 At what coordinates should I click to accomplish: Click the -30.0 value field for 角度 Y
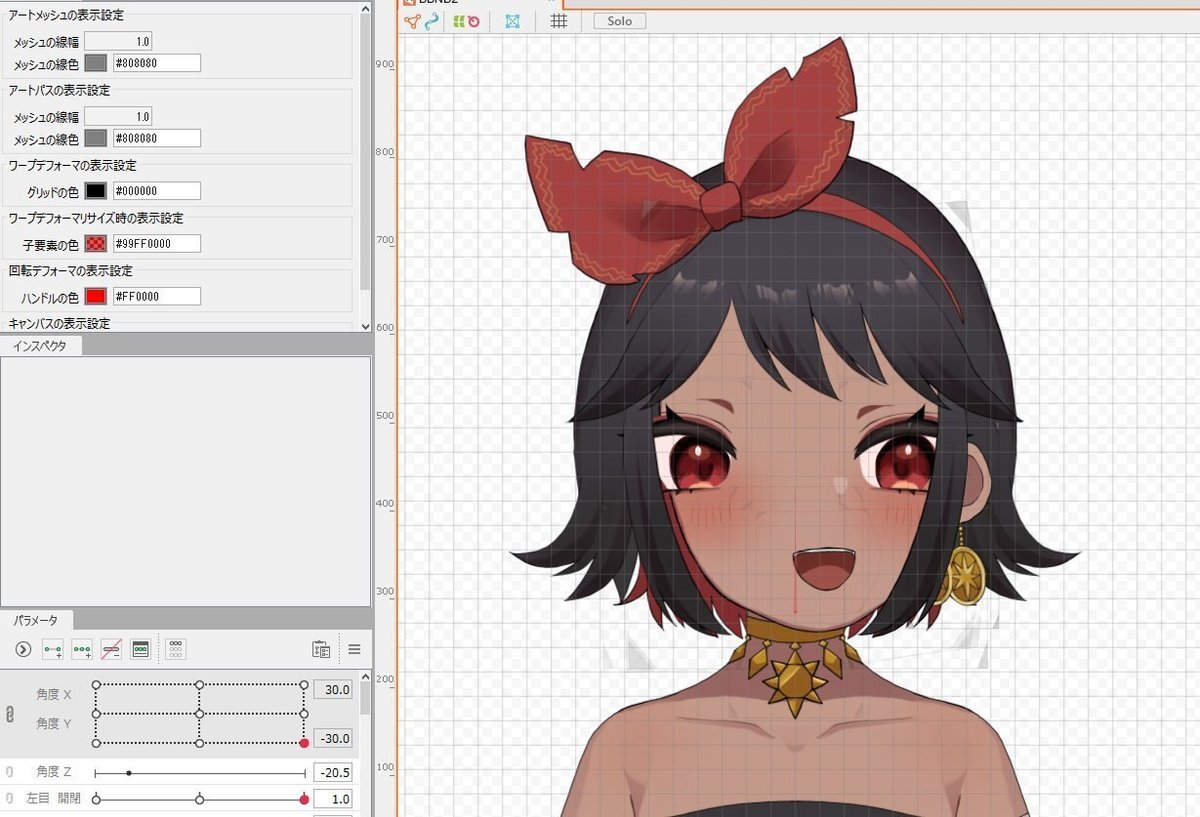pyautogui.click(x=333, y=739)
